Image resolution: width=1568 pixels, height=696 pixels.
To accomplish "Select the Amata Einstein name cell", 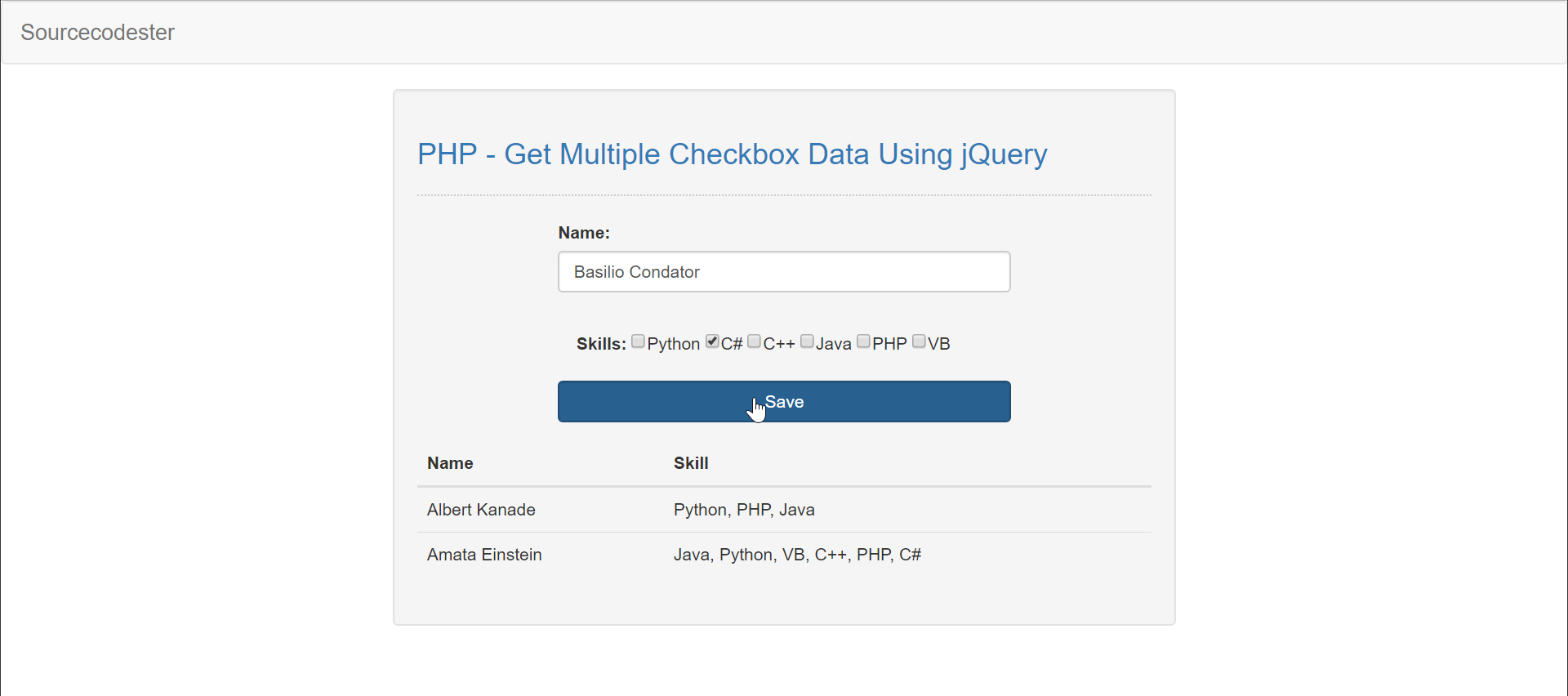I will 484,555.
